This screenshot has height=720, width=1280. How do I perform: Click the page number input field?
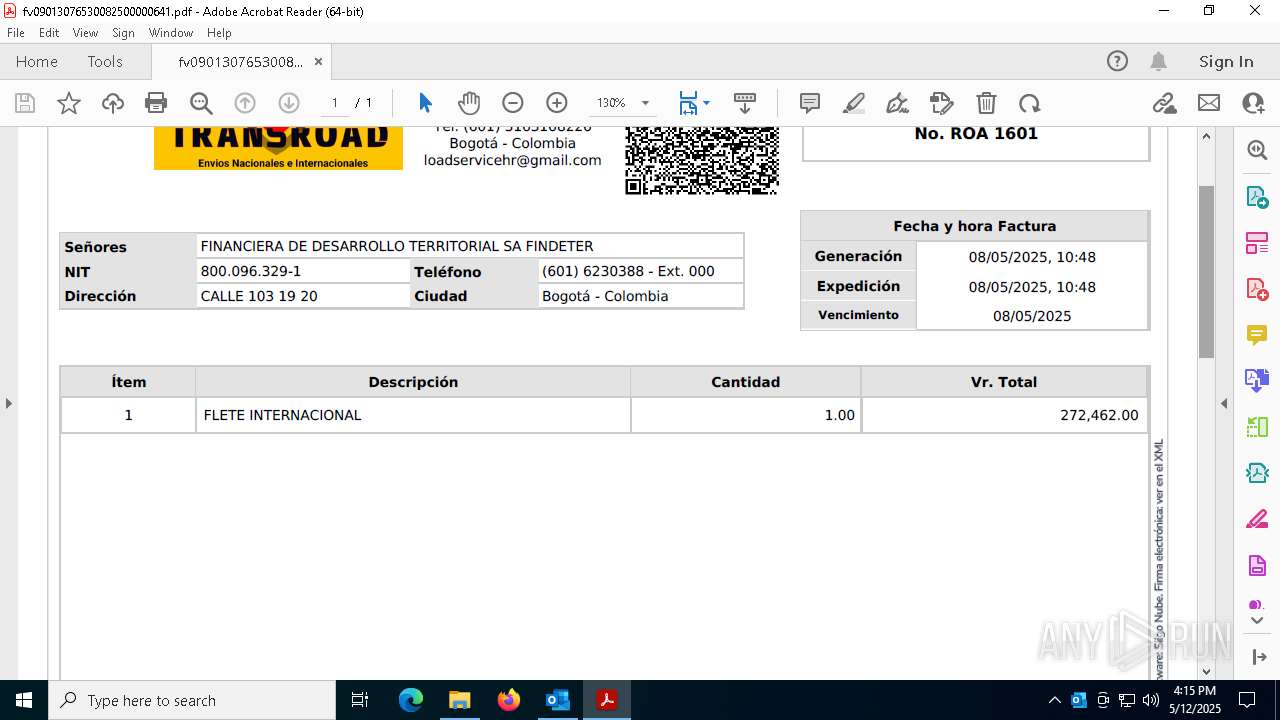(334, 103)
